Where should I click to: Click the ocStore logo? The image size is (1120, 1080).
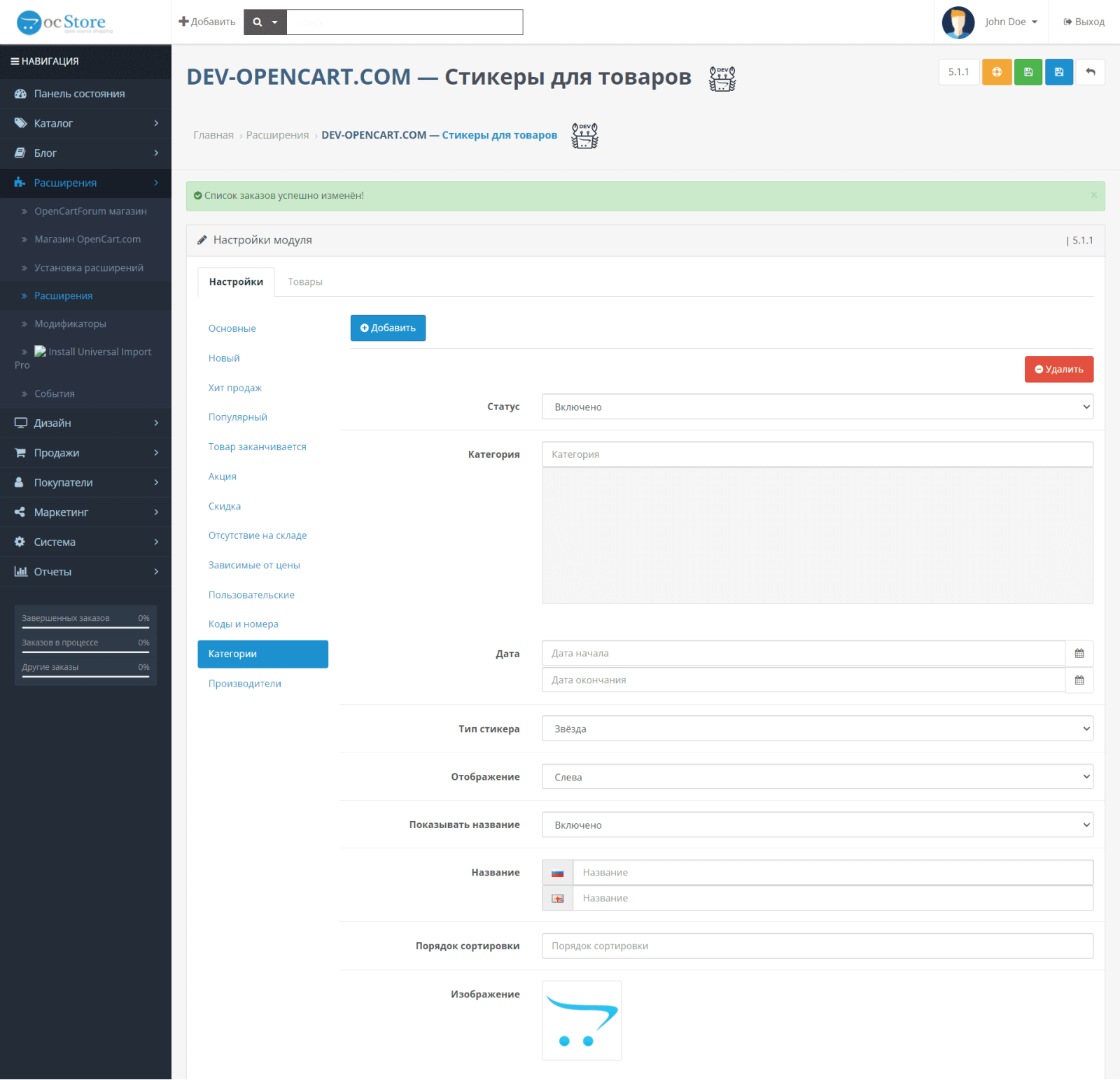[x=64, y=22]
